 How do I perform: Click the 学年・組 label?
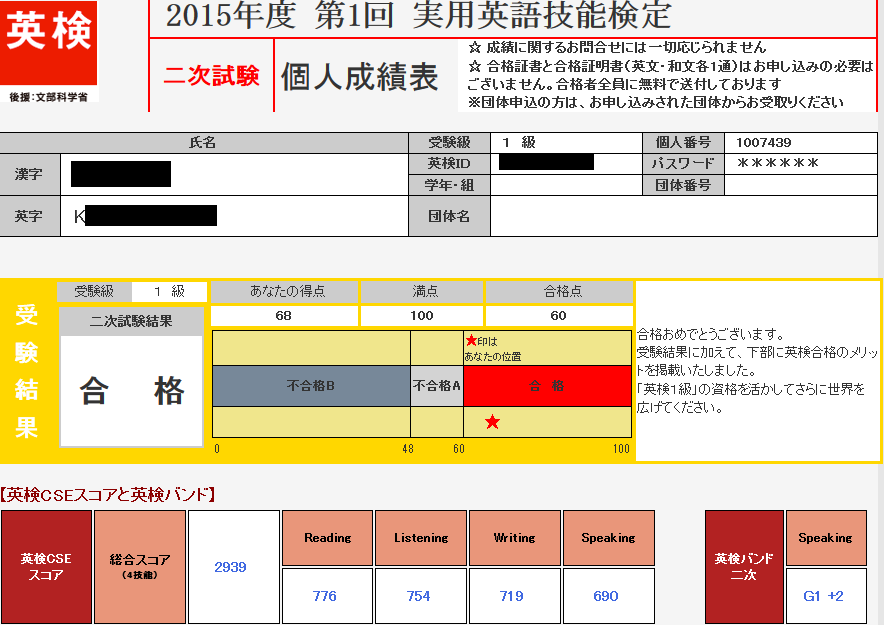coord(449,185)
